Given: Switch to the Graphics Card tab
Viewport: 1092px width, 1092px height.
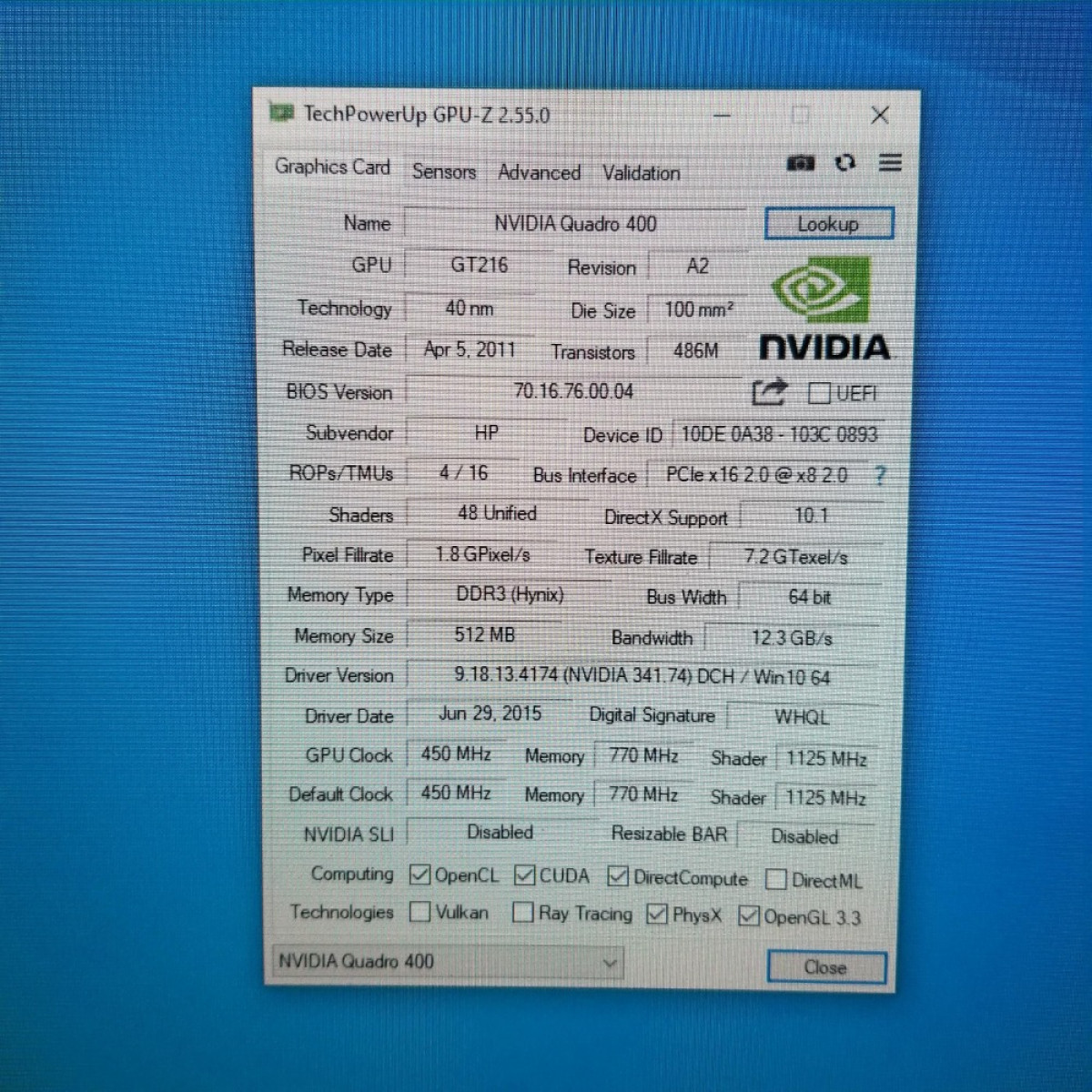Looking at the screenshot, I should 332,167.
